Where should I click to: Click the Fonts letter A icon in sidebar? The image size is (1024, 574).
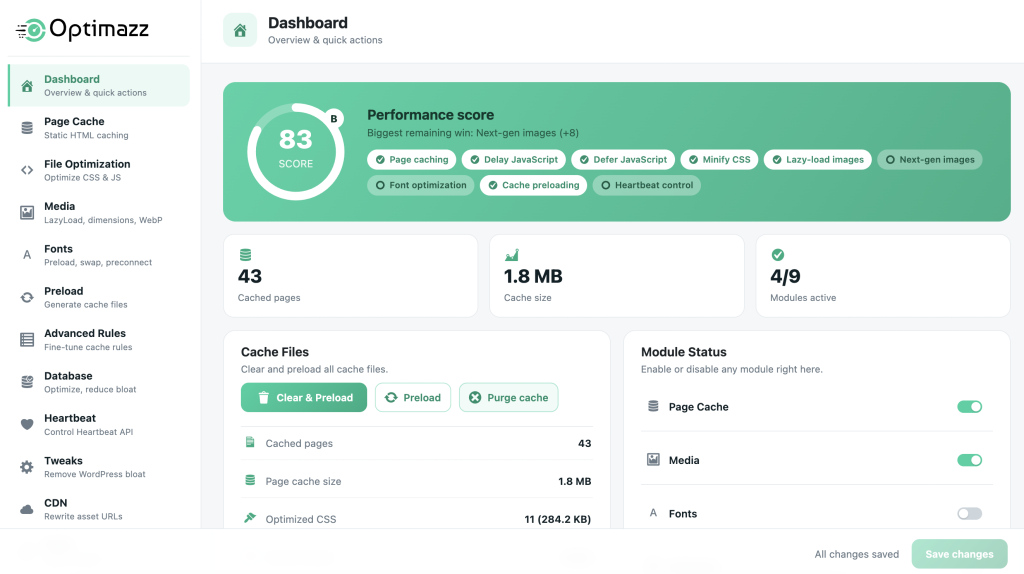coord(27,255)
